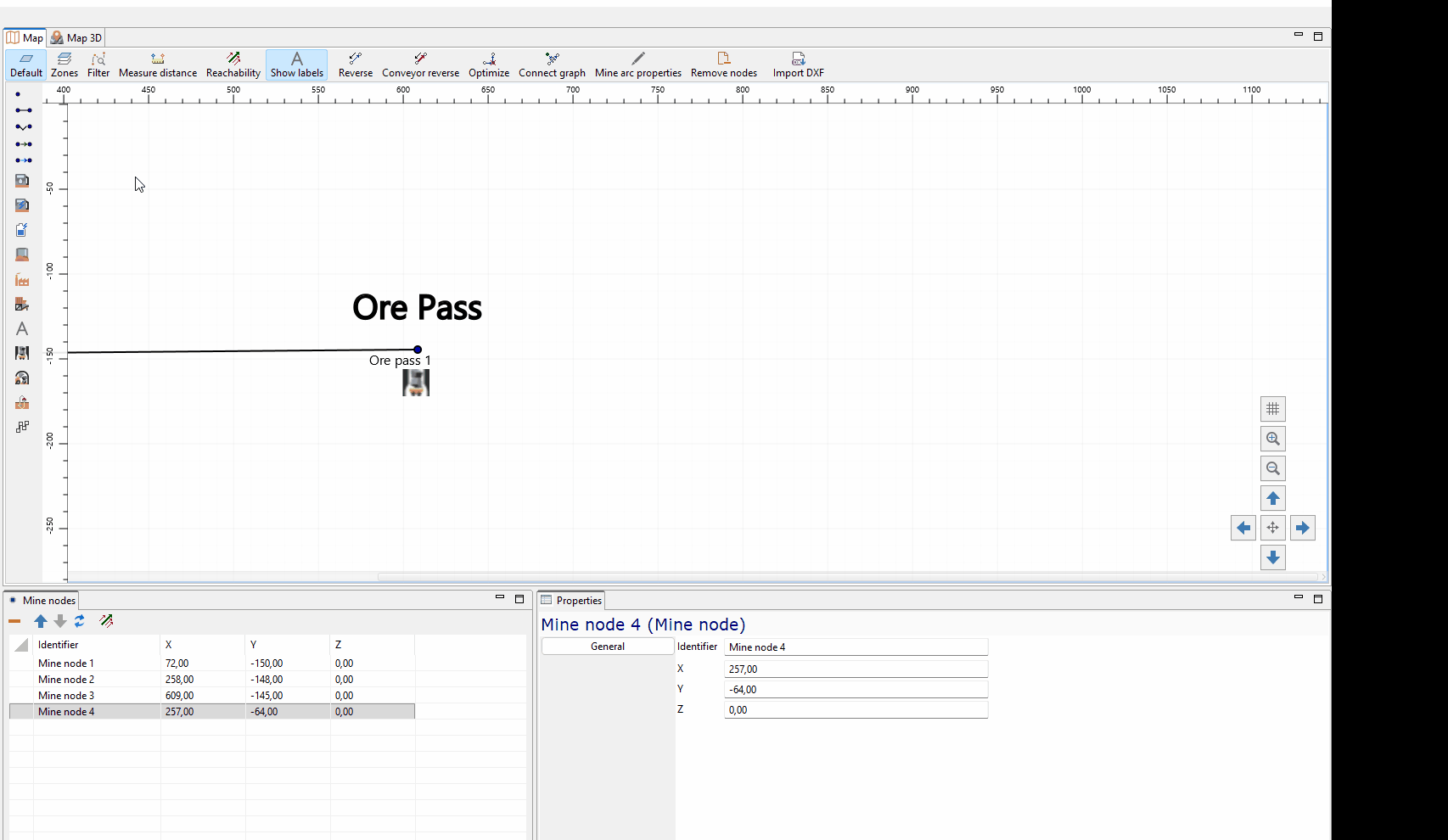Select the charging station palette icon

[x=22, y=205]
